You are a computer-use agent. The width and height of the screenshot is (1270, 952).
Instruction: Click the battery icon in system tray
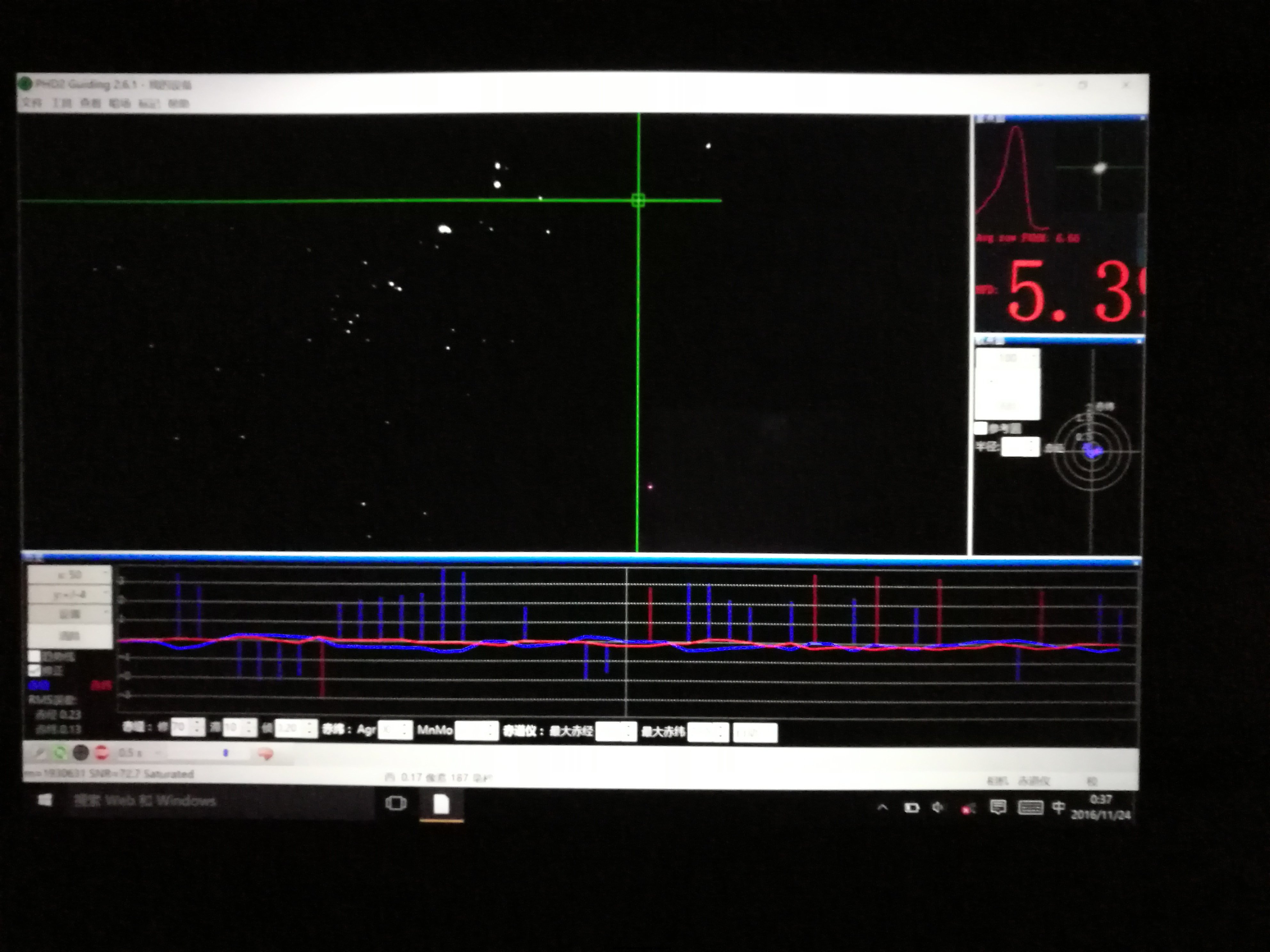(911, 807)
